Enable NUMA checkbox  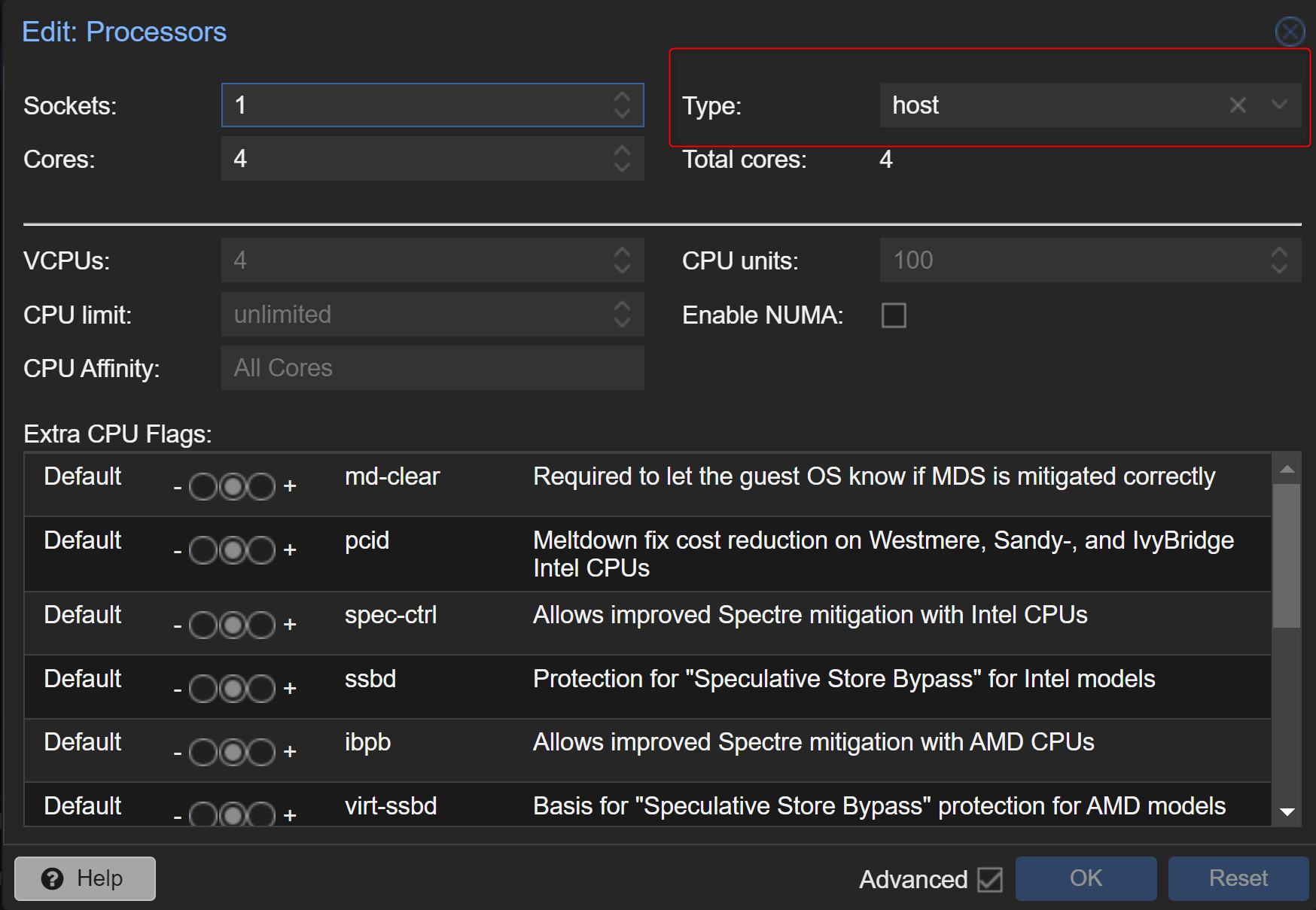(x=894, y=315)
